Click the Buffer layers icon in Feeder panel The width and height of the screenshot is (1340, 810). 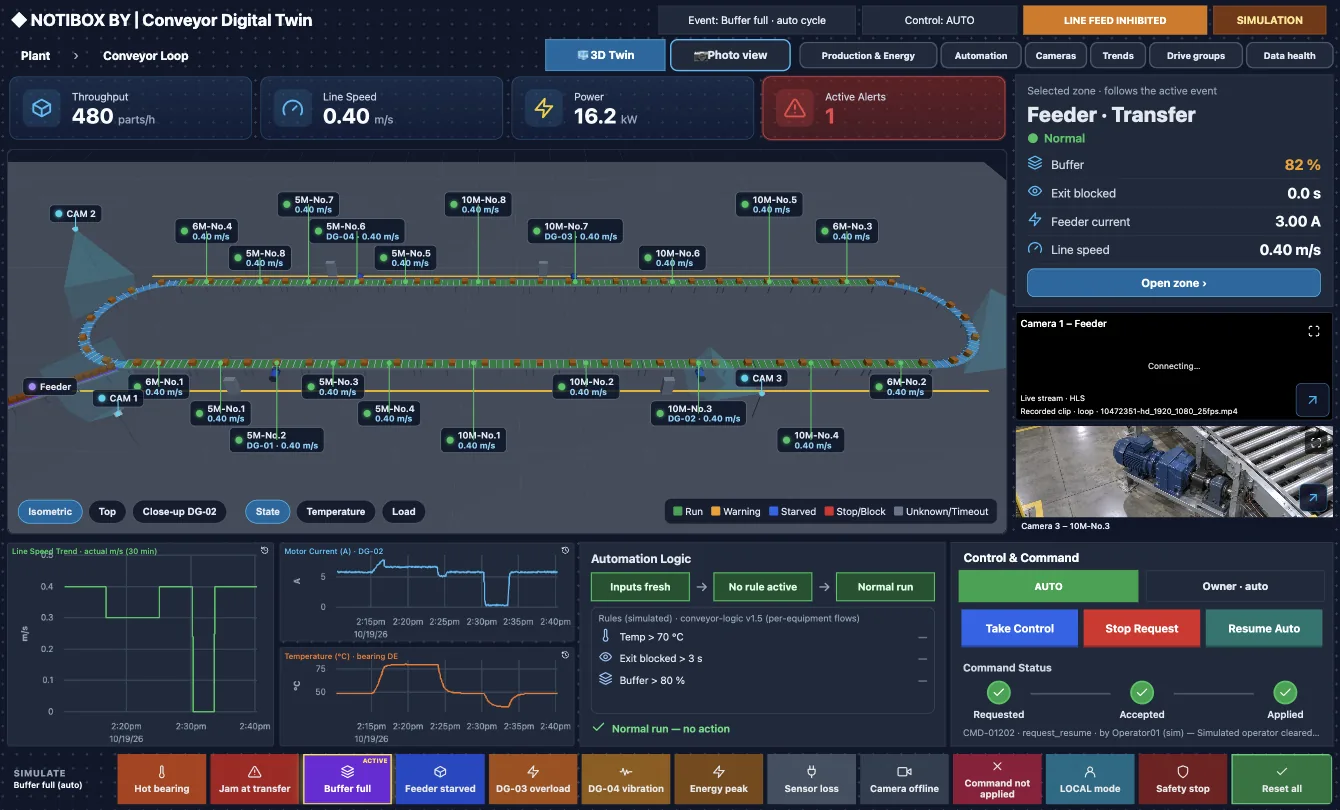1035,164
